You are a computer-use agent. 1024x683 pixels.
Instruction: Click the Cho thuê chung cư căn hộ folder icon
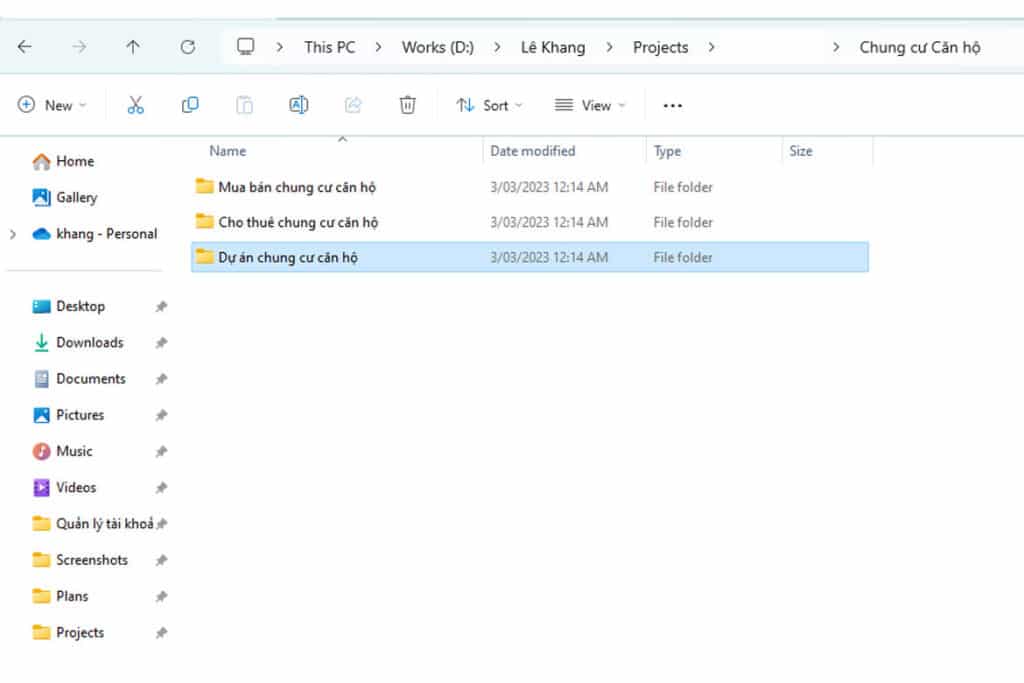click(x=204, y=222)
